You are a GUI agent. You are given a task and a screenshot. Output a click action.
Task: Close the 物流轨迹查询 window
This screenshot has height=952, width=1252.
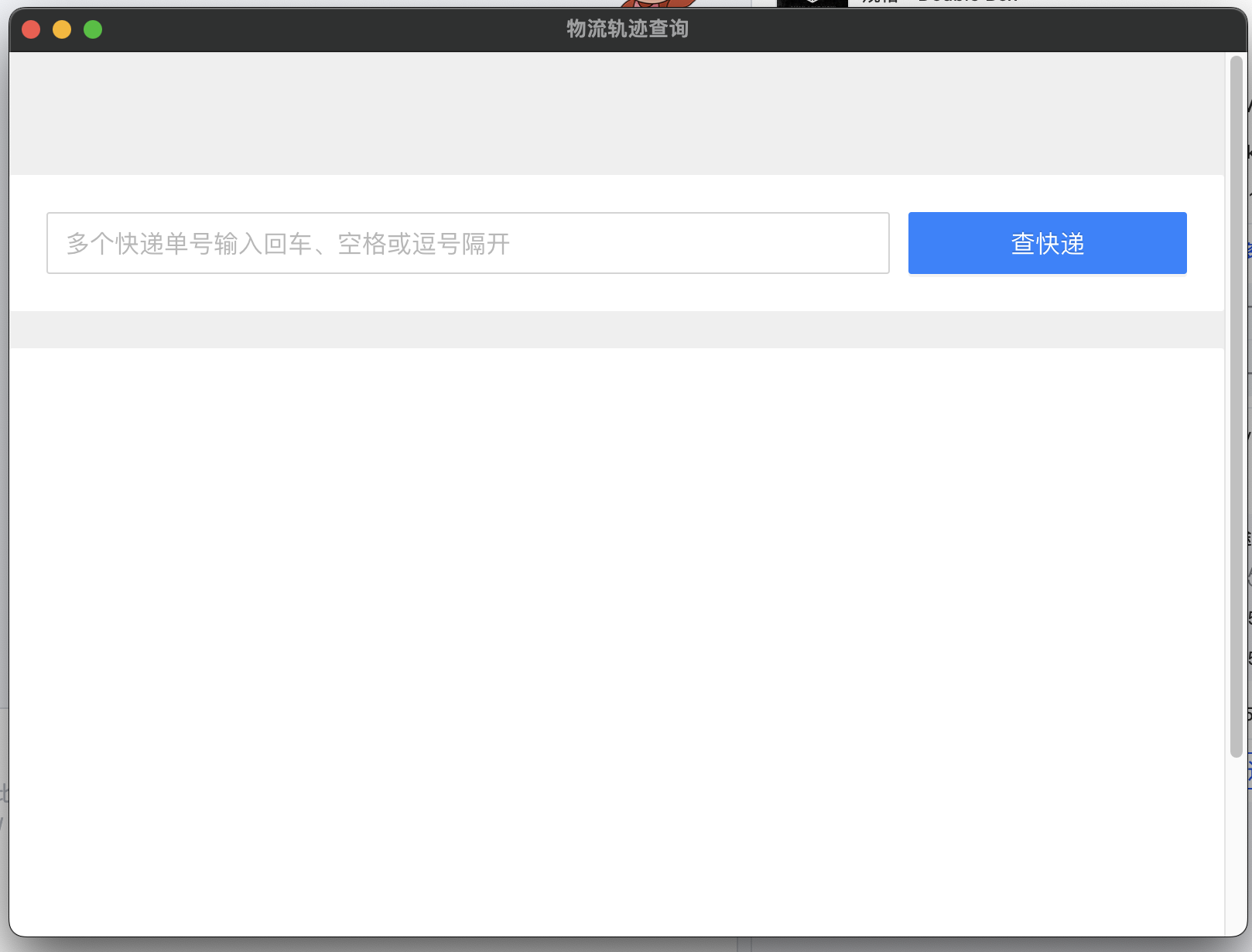click(31, 29)
